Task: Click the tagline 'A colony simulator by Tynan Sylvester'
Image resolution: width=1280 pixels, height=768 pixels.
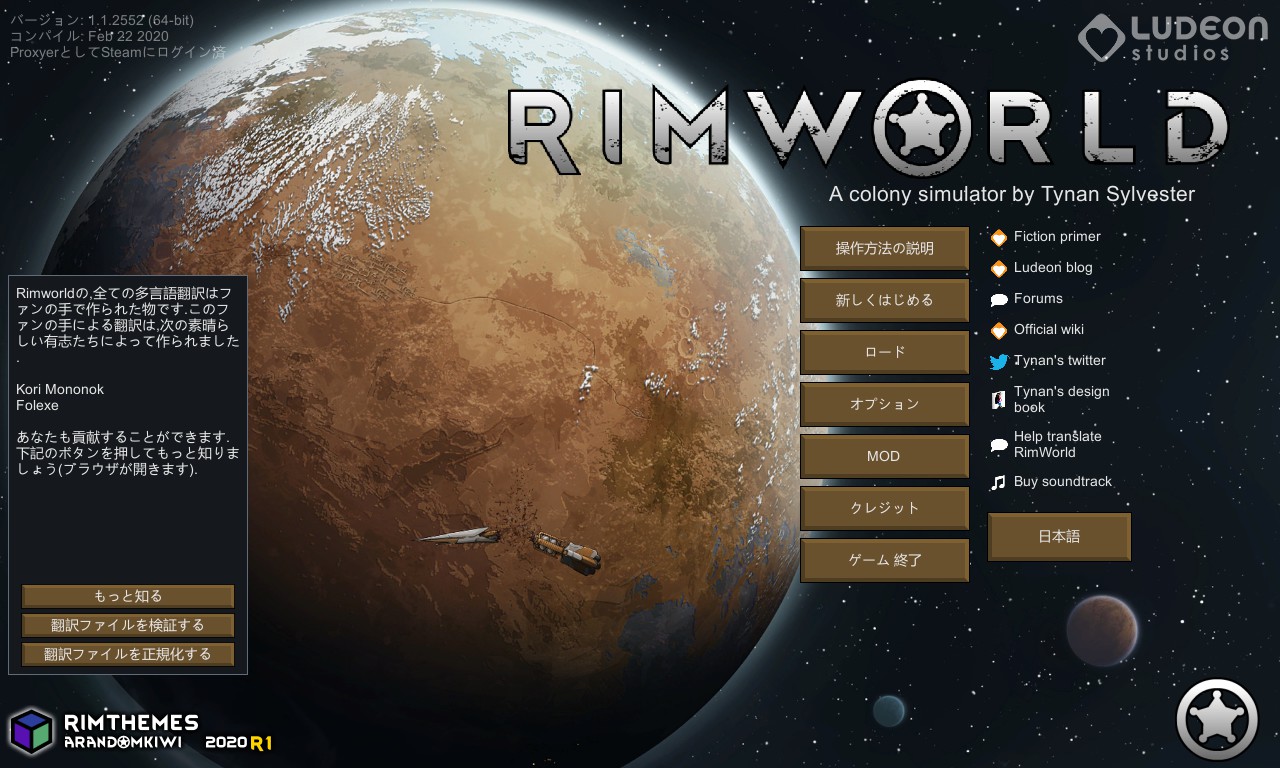Action: pyautogui.click(x=1012, y=195)
